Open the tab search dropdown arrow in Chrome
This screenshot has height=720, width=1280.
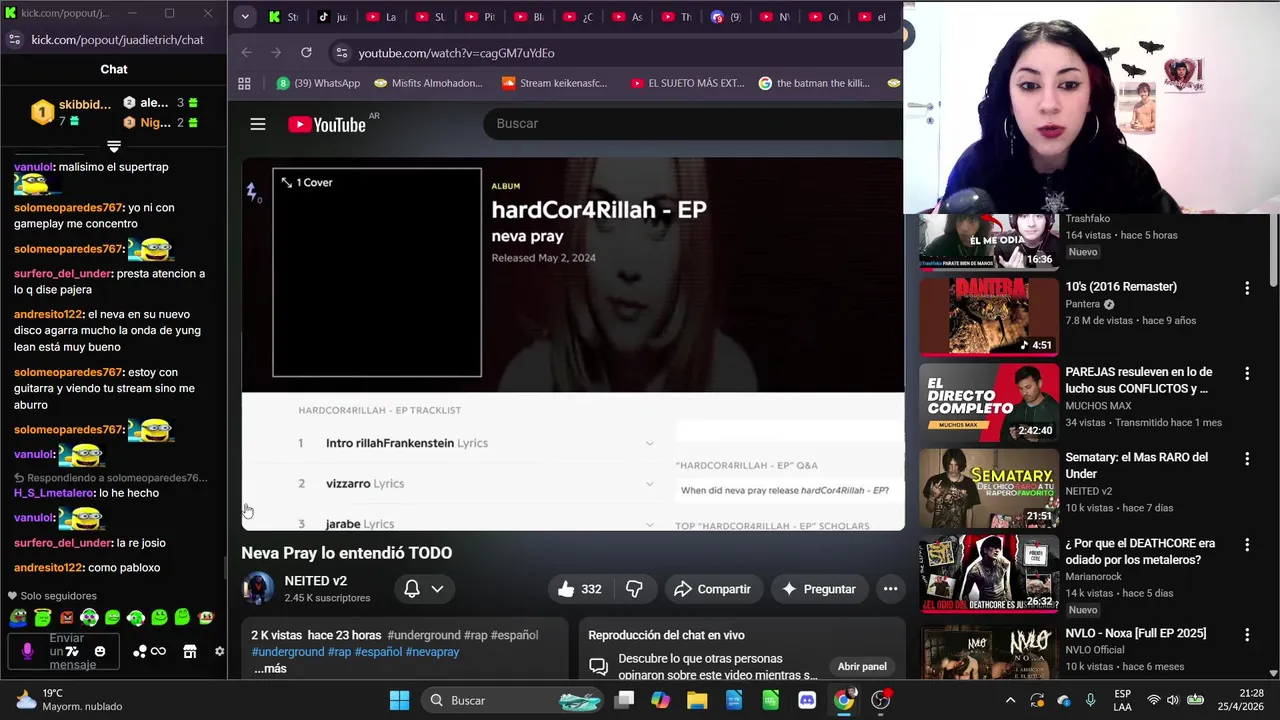click(x=245, y=16)
